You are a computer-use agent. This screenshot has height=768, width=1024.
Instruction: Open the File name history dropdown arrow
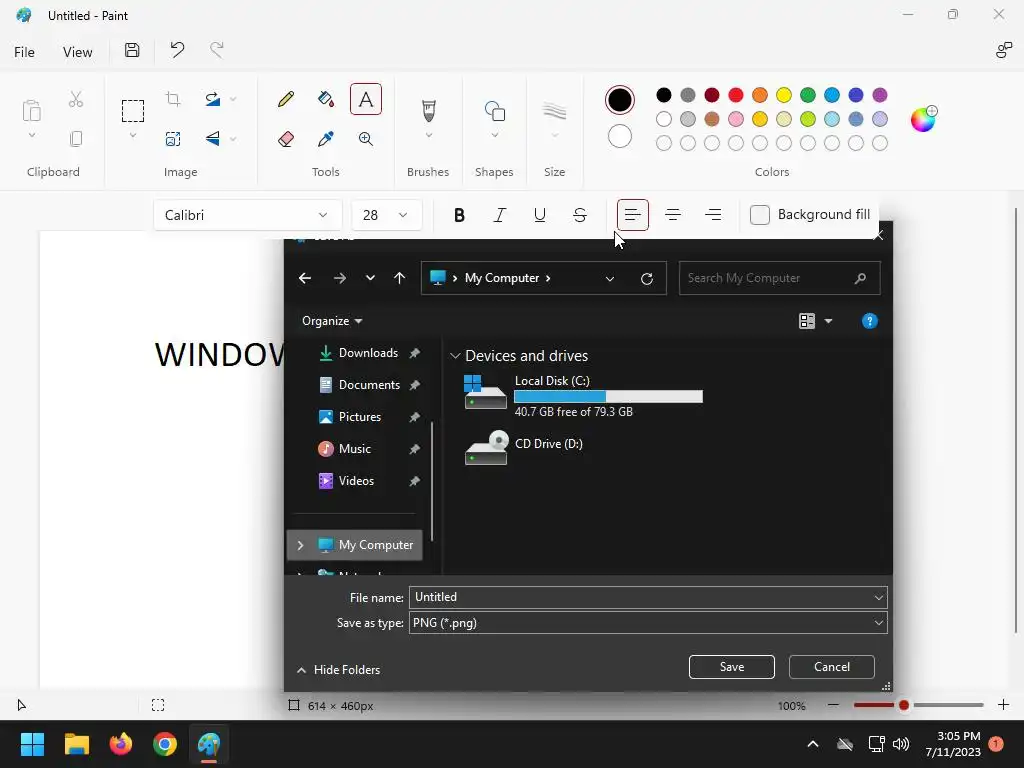coord(879,598)
